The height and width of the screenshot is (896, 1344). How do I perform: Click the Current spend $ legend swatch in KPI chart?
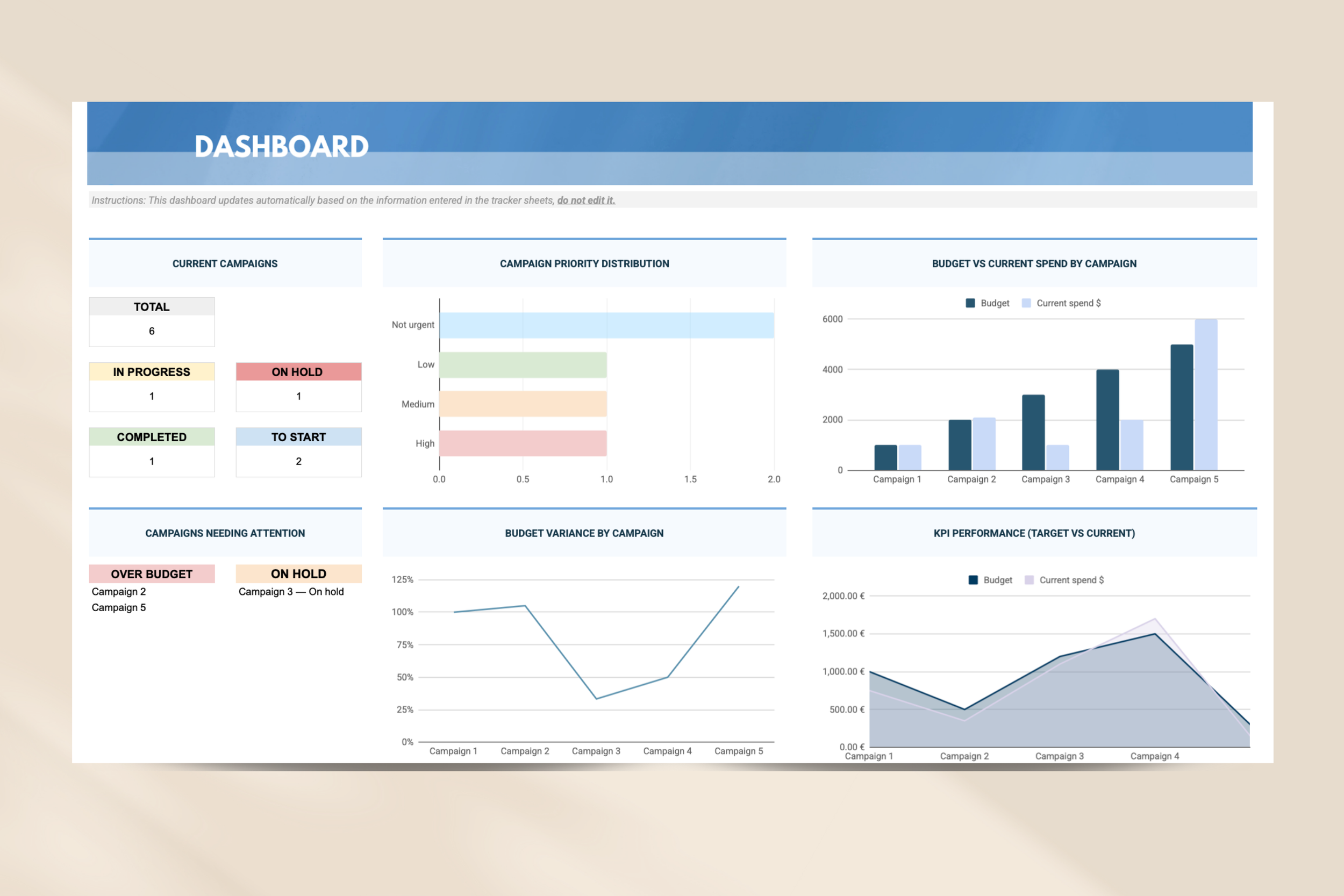(1029, 580)
